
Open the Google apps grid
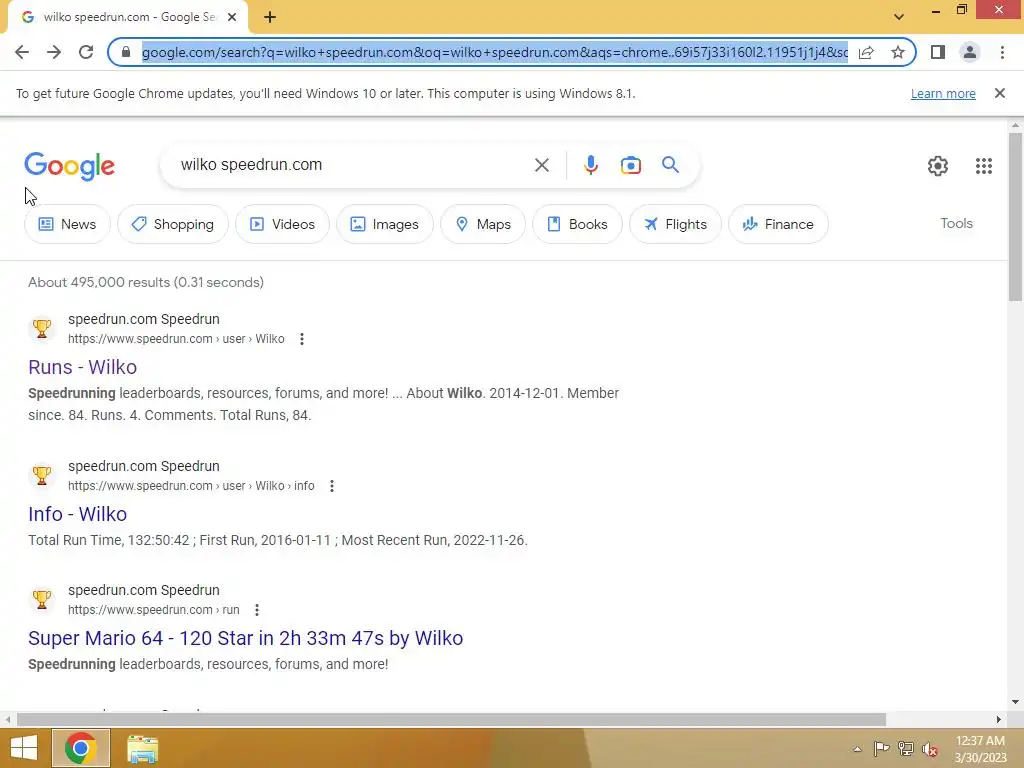tap(984, 166)
